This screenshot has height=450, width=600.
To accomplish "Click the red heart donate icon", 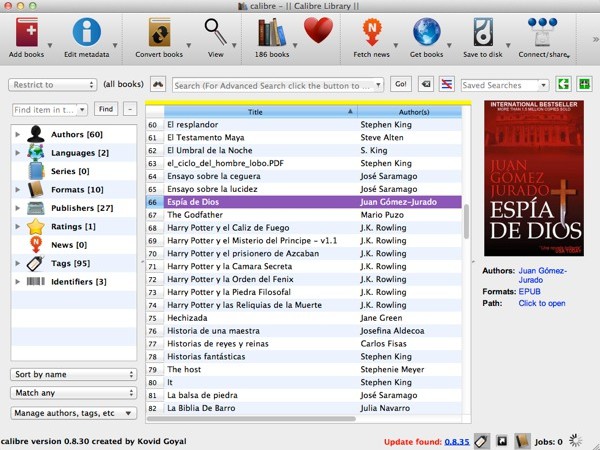I will pos(318,31).
